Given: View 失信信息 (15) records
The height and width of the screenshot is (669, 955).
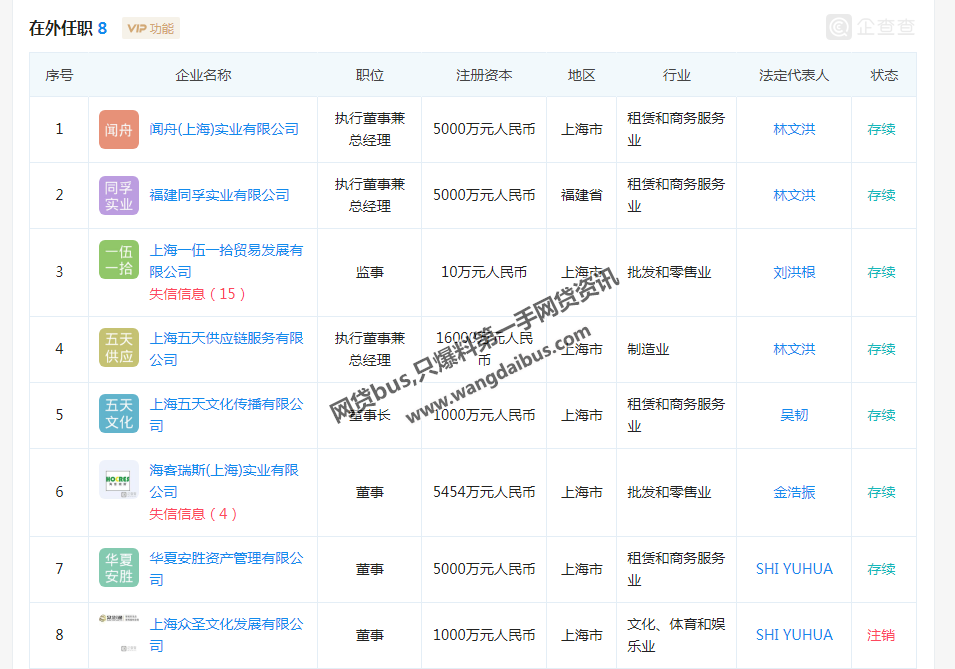Looking at the screenshot, I should (197, 294).
